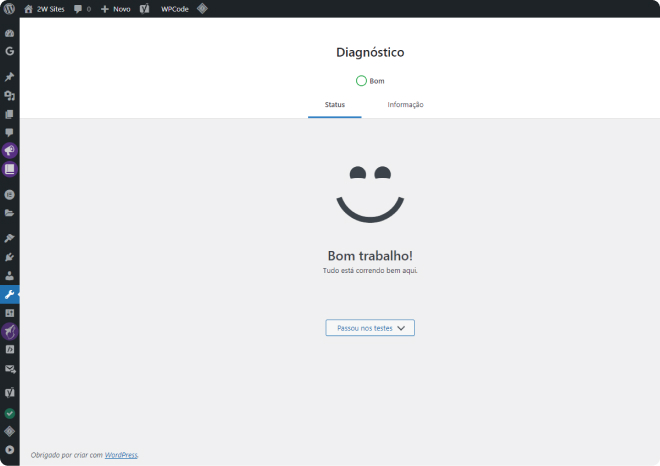660x466 pixels.
Task: Switch to the Status tab
Action: coord(335,105)
